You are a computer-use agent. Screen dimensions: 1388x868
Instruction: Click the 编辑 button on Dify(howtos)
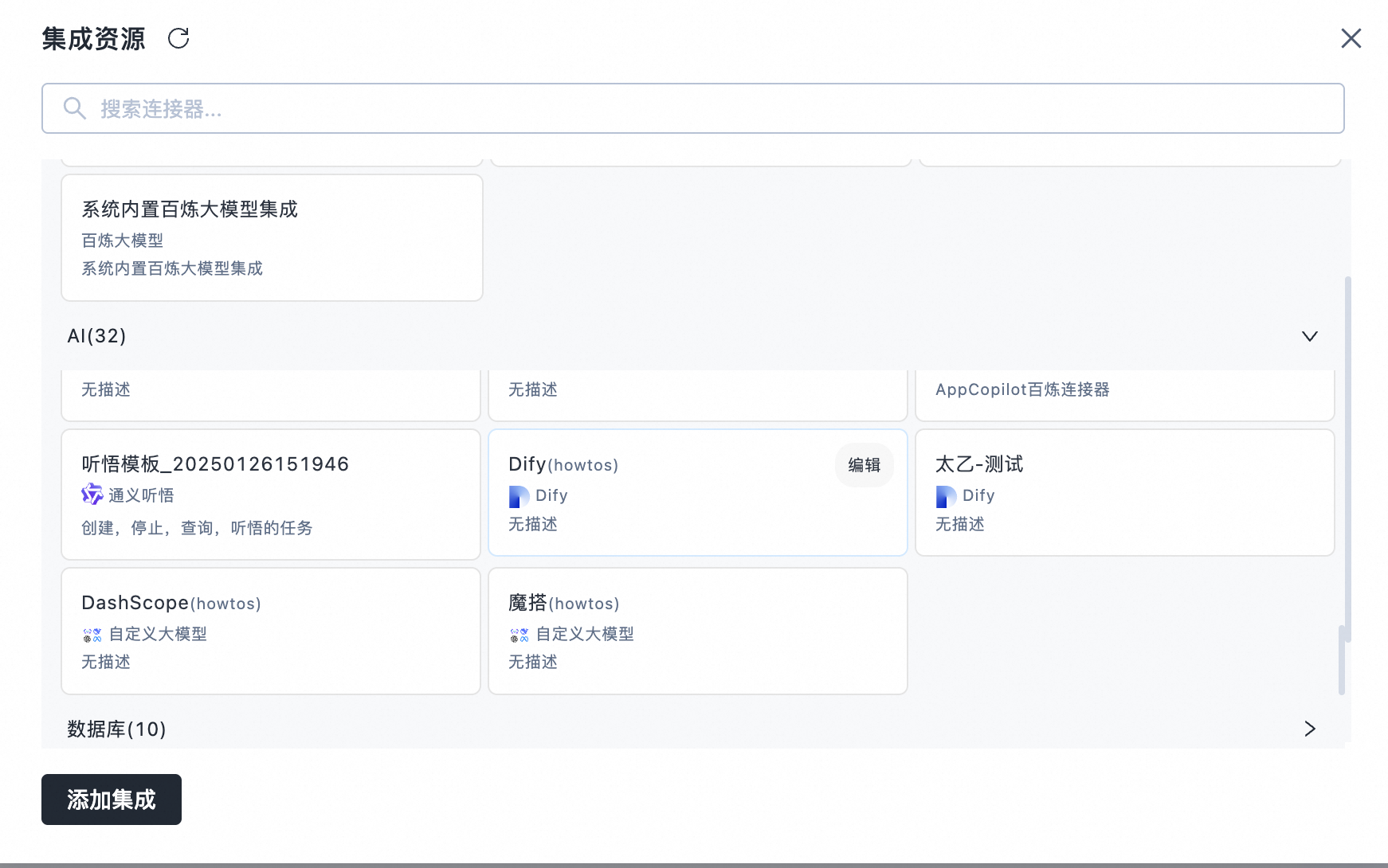coord(864,465)
